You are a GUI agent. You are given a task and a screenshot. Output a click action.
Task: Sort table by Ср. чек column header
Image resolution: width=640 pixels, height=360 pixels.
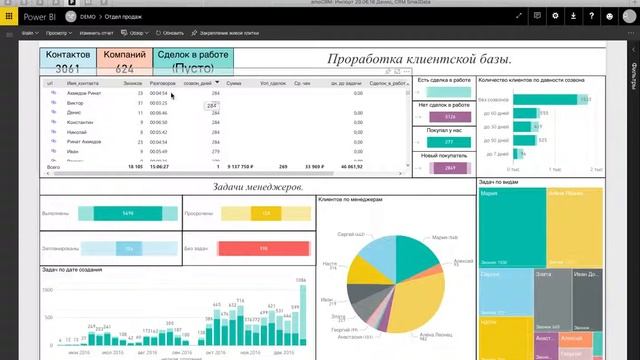302,83
